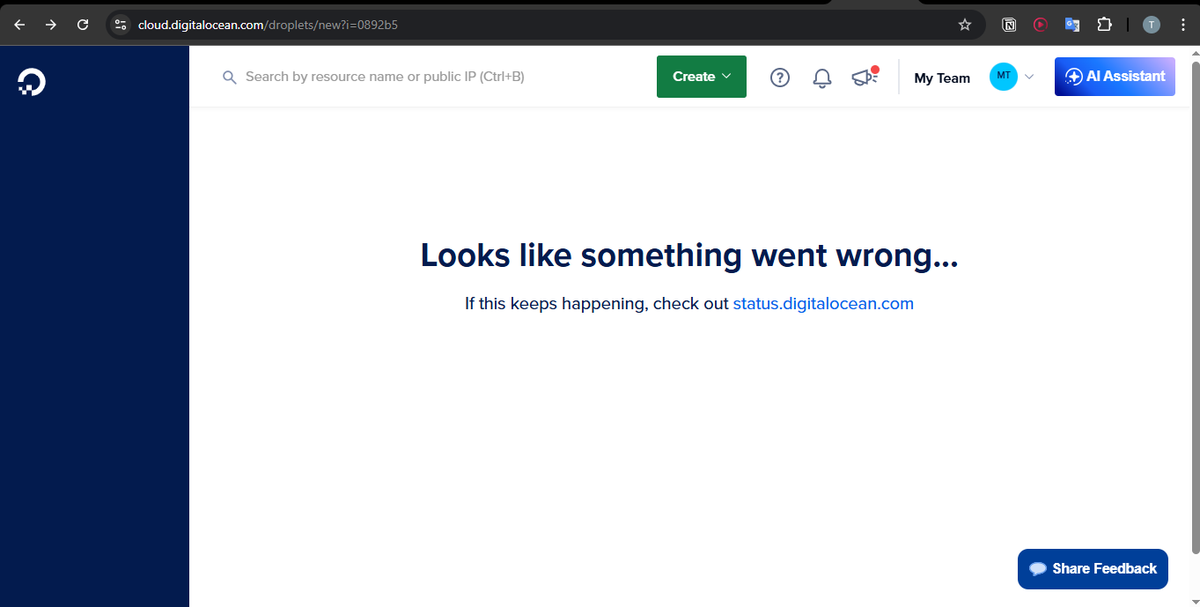
Task: Open the help question mark icon
Action: pyautogui.click(x=780, y=77)
